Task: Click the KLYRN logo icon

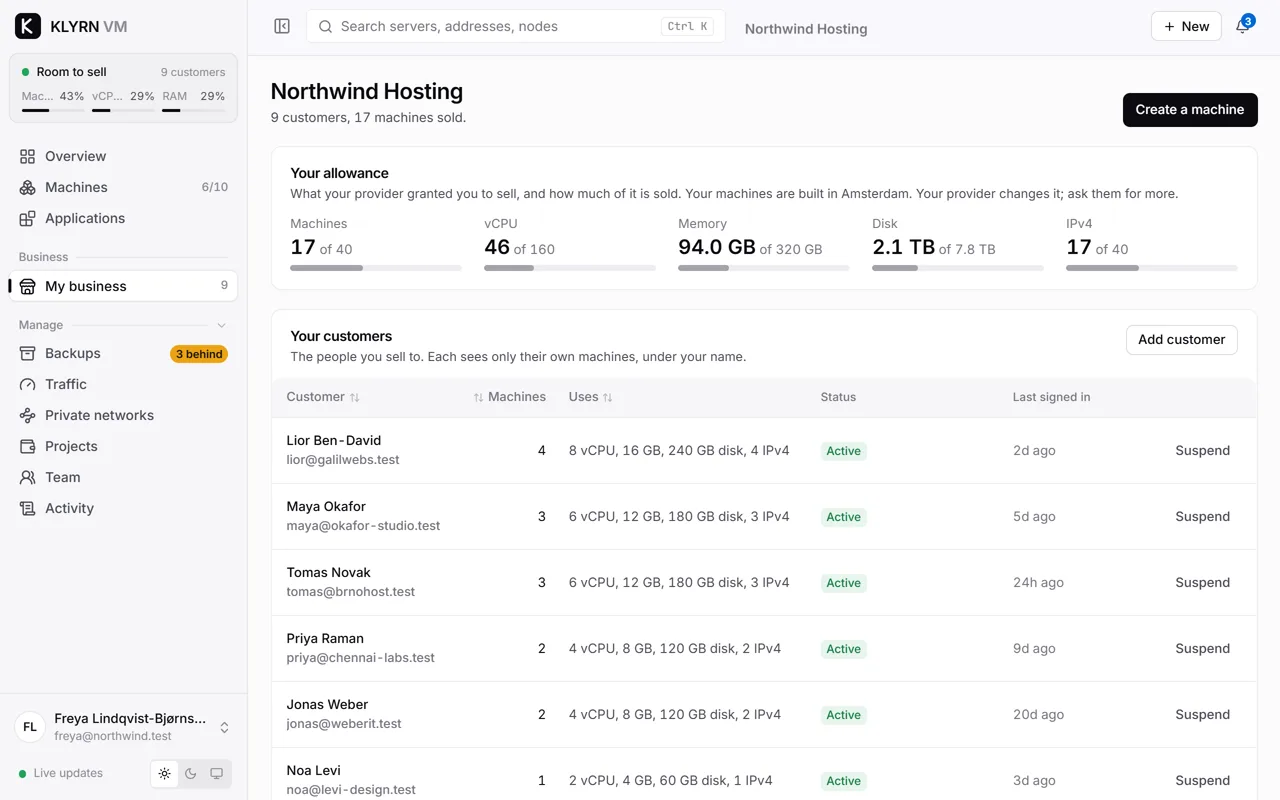Action: pyautogui.click(x=28, y=26)
